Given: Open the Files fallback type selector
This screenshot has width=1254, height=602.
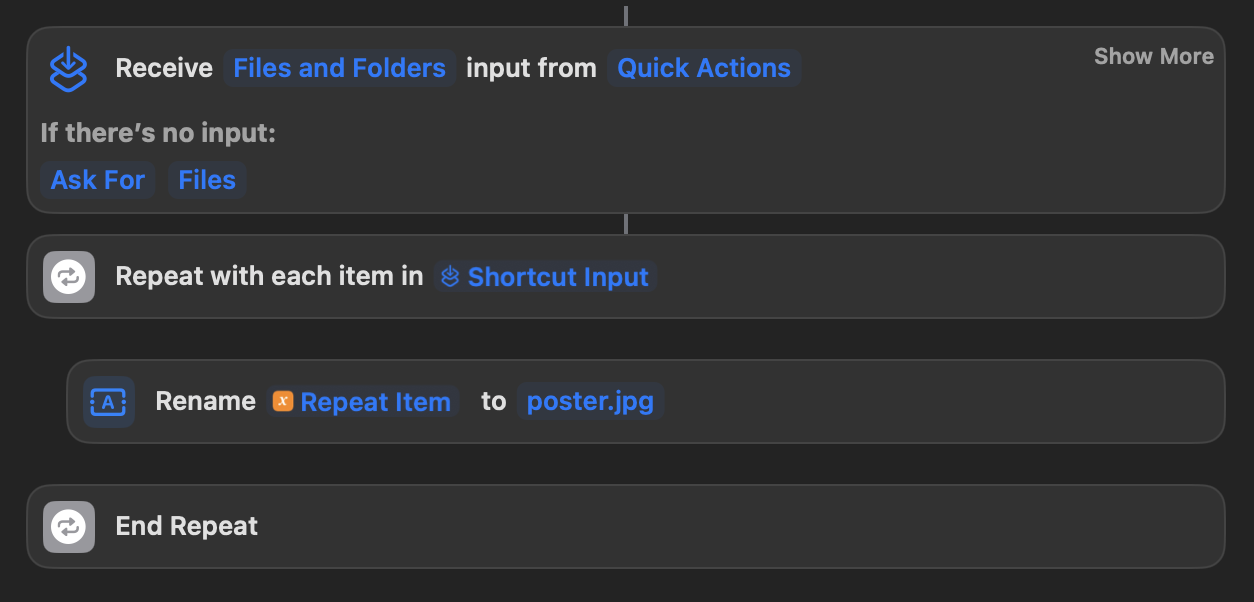Looking at the screenshot, I should coord(207,180).
